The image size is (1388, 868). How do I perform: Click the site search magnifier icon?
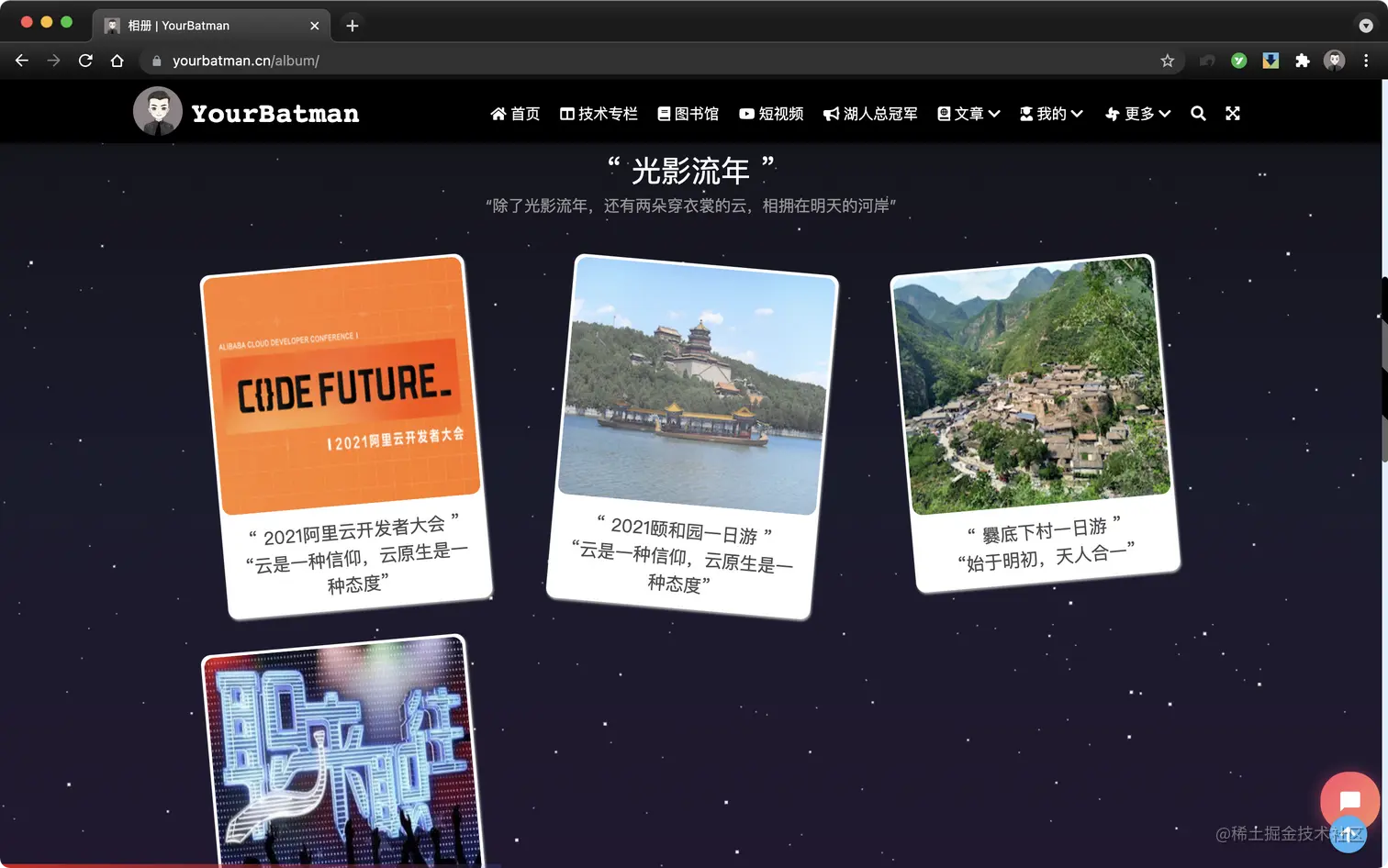tap(1198, 114)
